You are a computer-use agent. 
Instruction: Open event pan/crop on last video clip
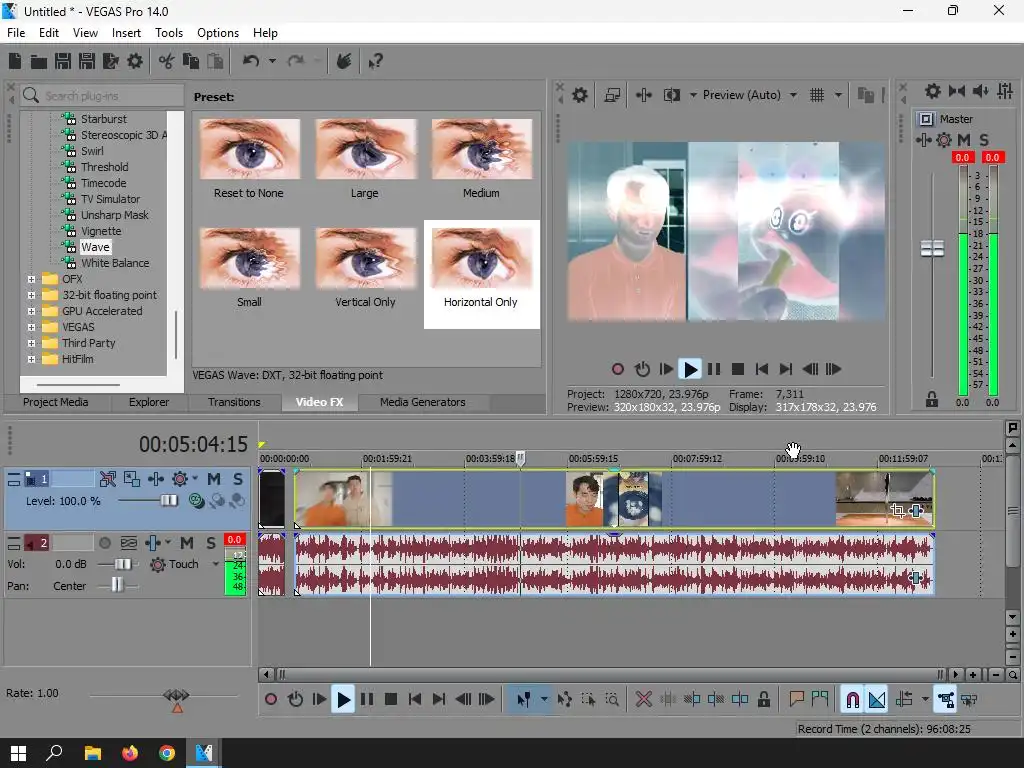[x=897, y=511]
